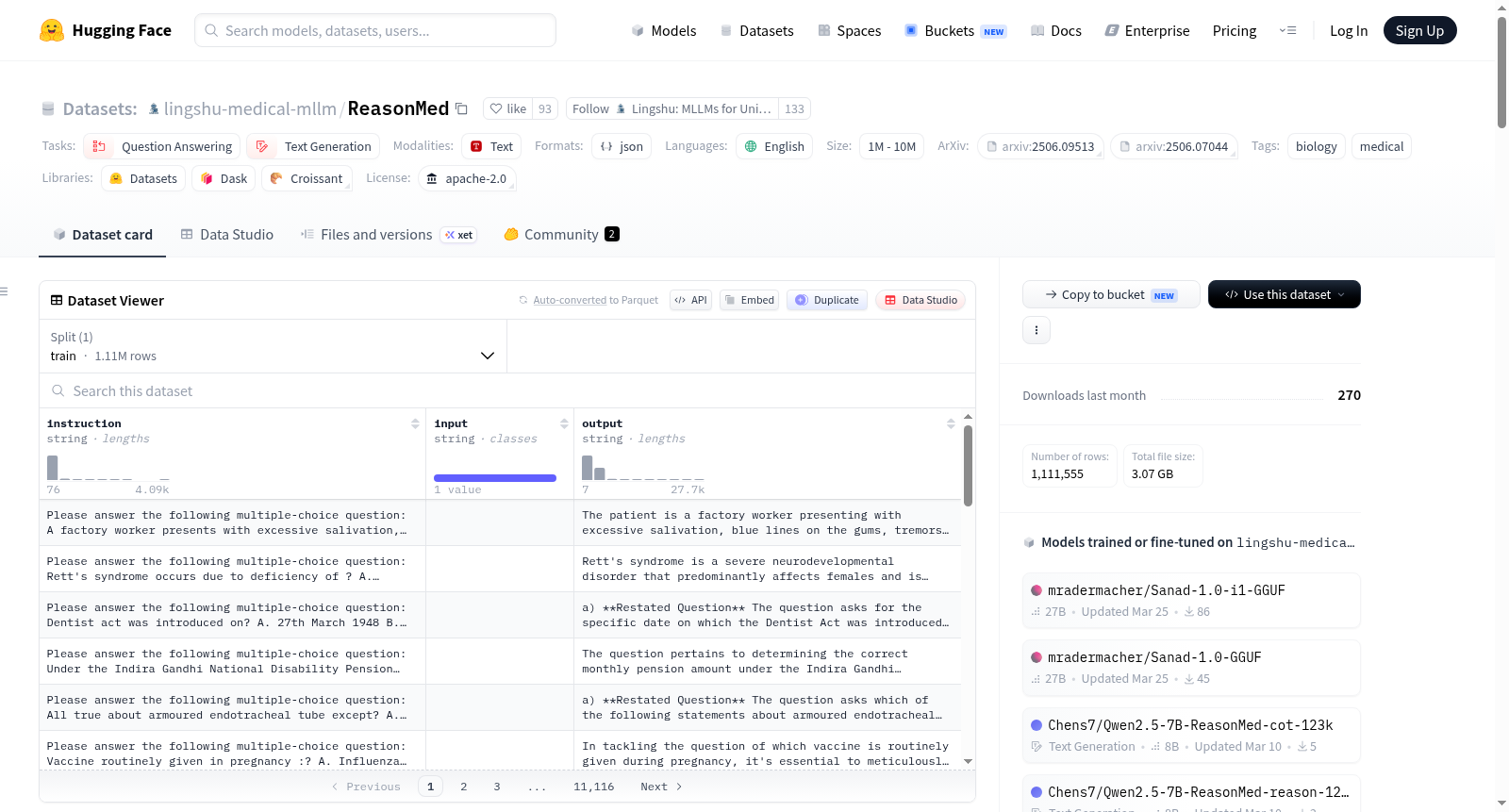Open the Dataset card tab

tap(103, 235)
